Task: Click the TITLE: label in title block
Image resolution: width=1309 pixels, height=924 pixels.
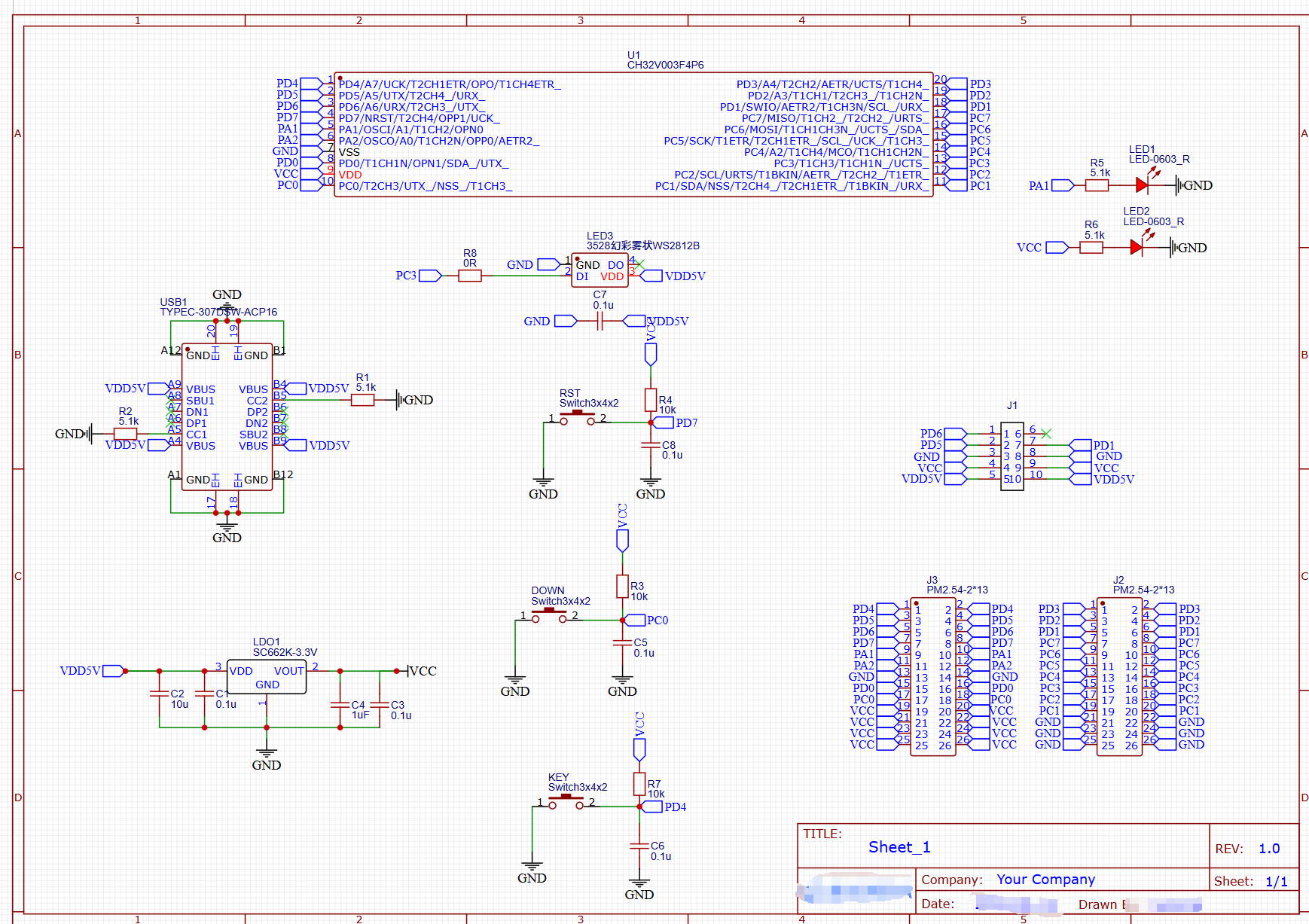Action: pyautogui.click(x=822, y=834)
